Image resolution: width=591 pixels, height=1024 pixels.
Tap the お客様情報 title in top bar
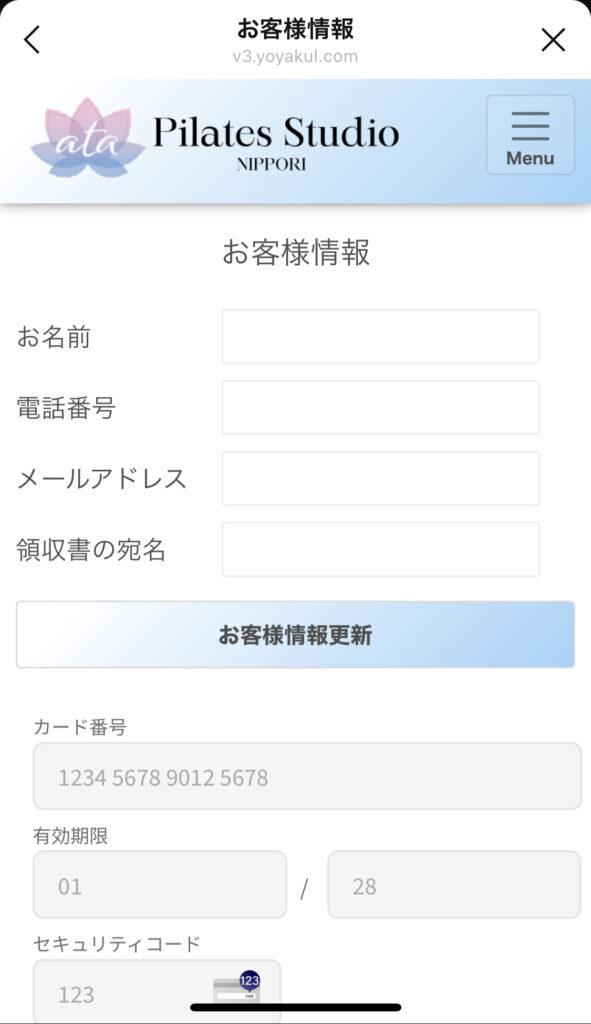pos(295,29)
